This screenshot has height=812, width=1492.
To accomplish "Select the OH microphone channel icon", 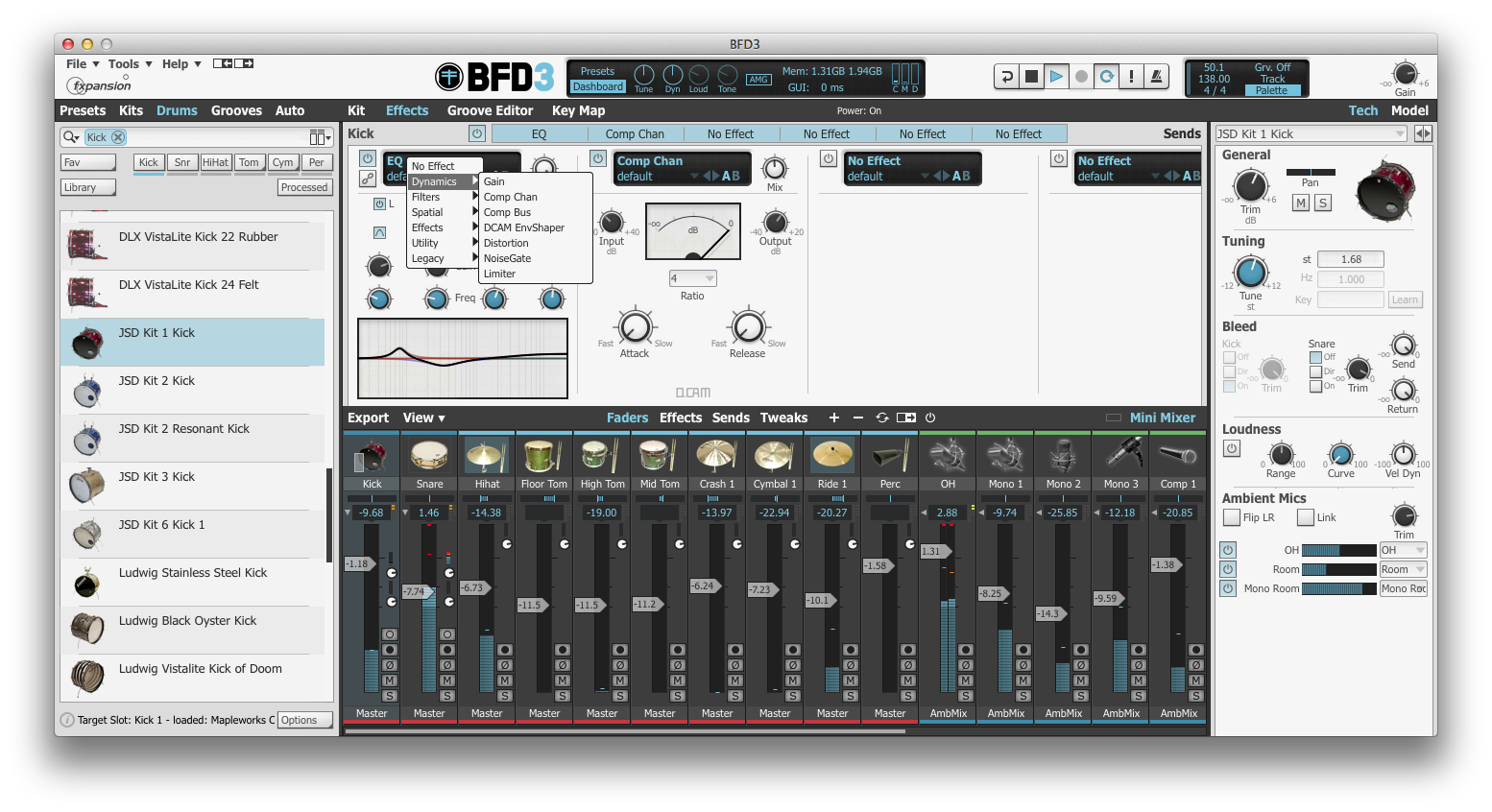I will pyautogui.click(x=948, y=455).
